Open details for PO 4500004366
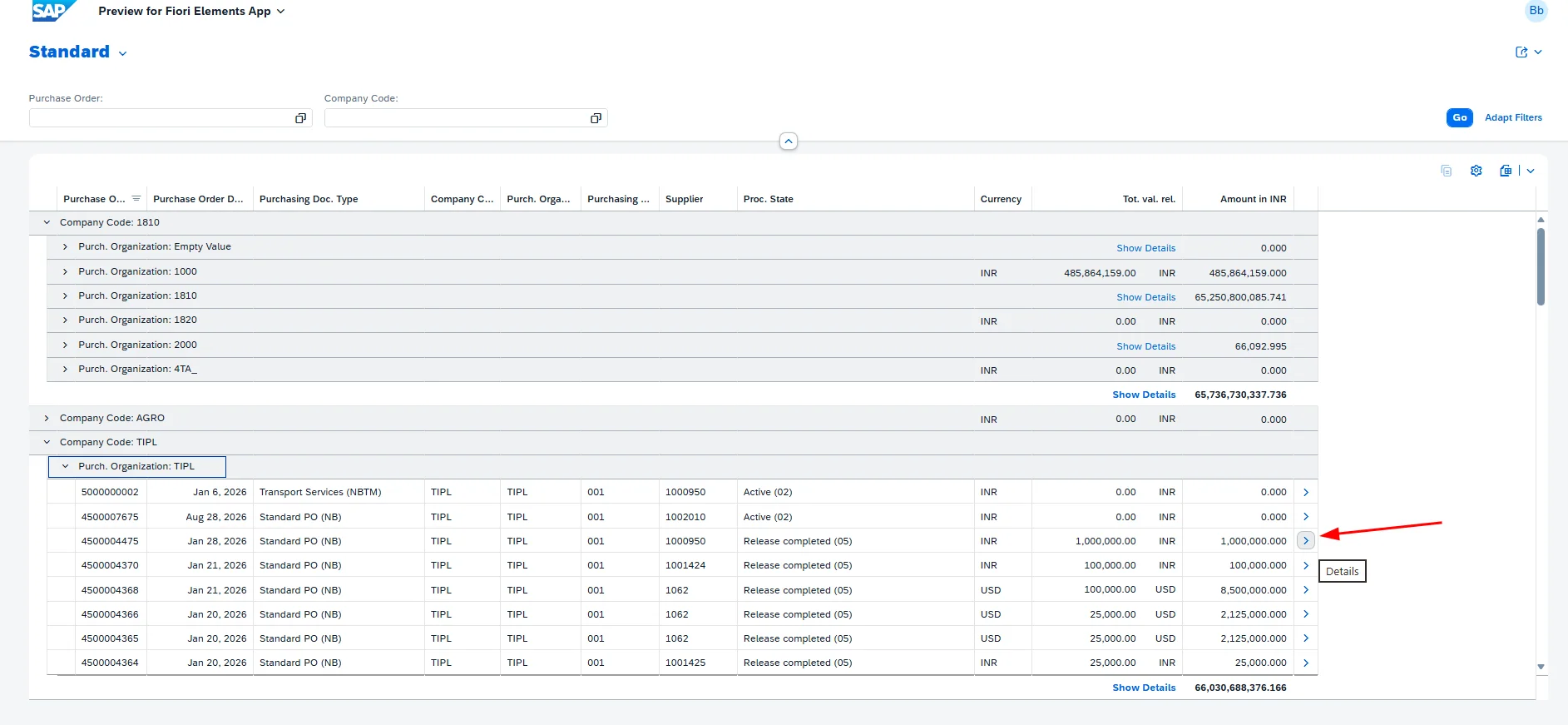Image resolution: width=1568 pixels, height=725 pixels. click(1306, 614)
